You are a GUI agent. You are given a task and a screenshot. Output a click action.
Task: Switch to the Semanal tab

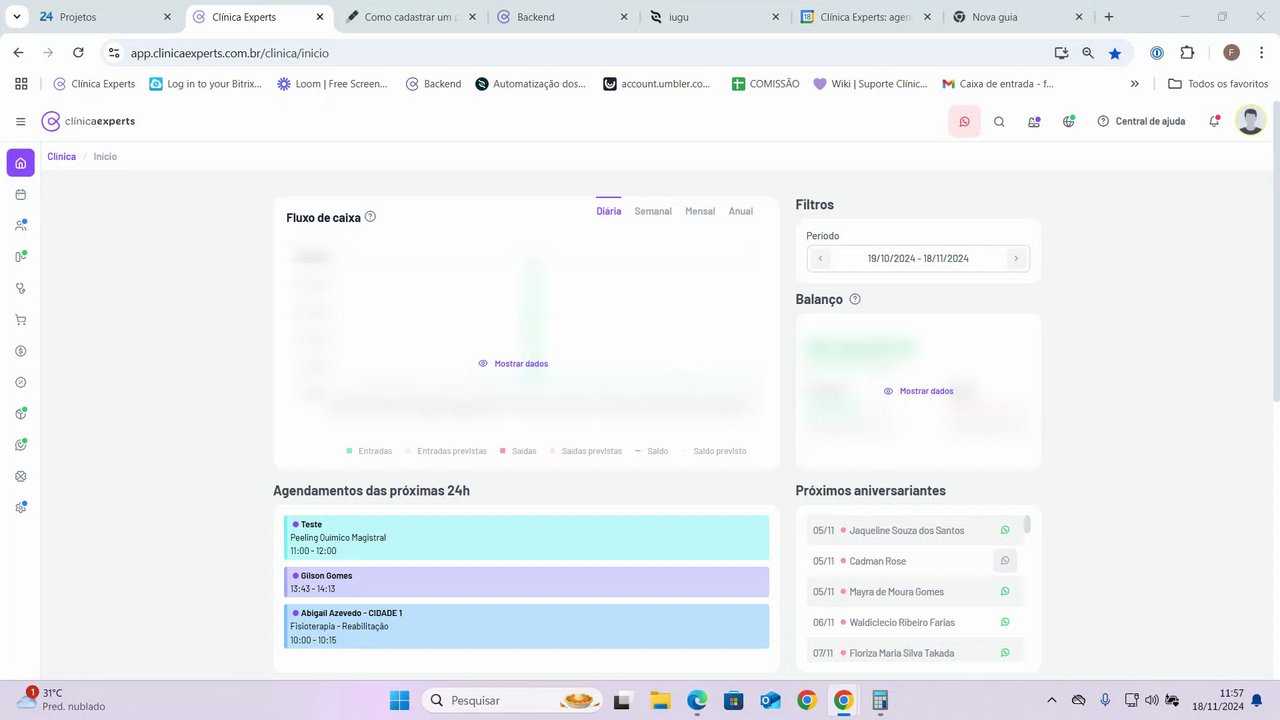653,211
